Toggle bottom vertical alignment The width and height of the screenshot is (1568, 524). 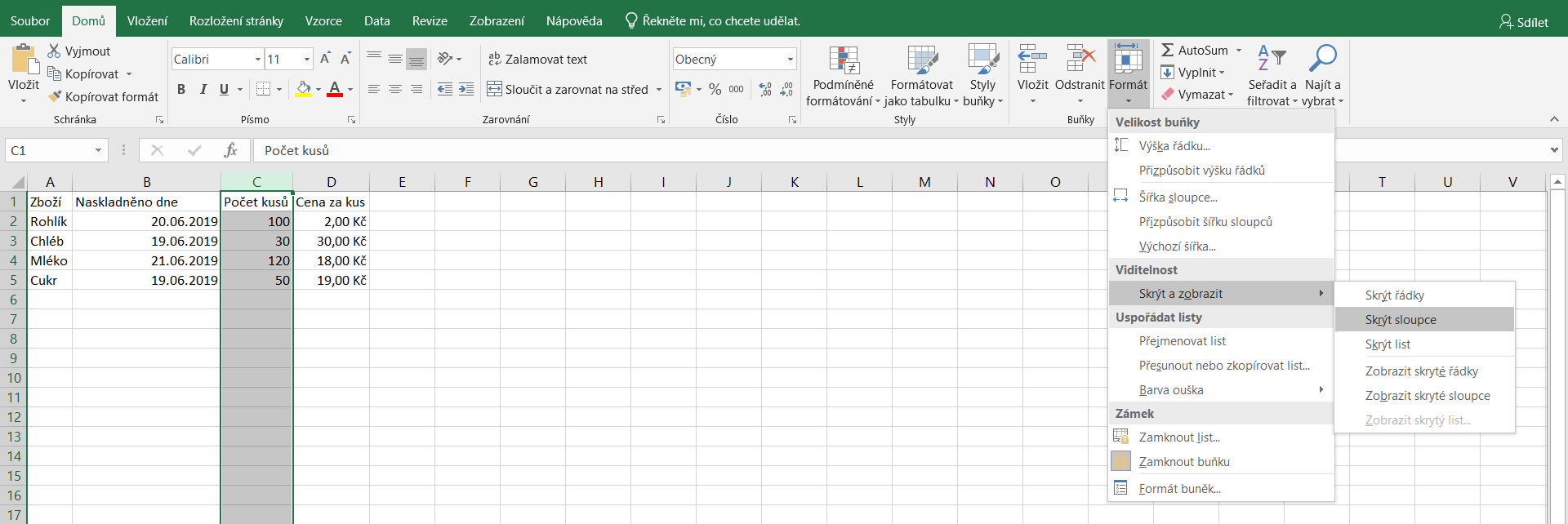(416, 59)
